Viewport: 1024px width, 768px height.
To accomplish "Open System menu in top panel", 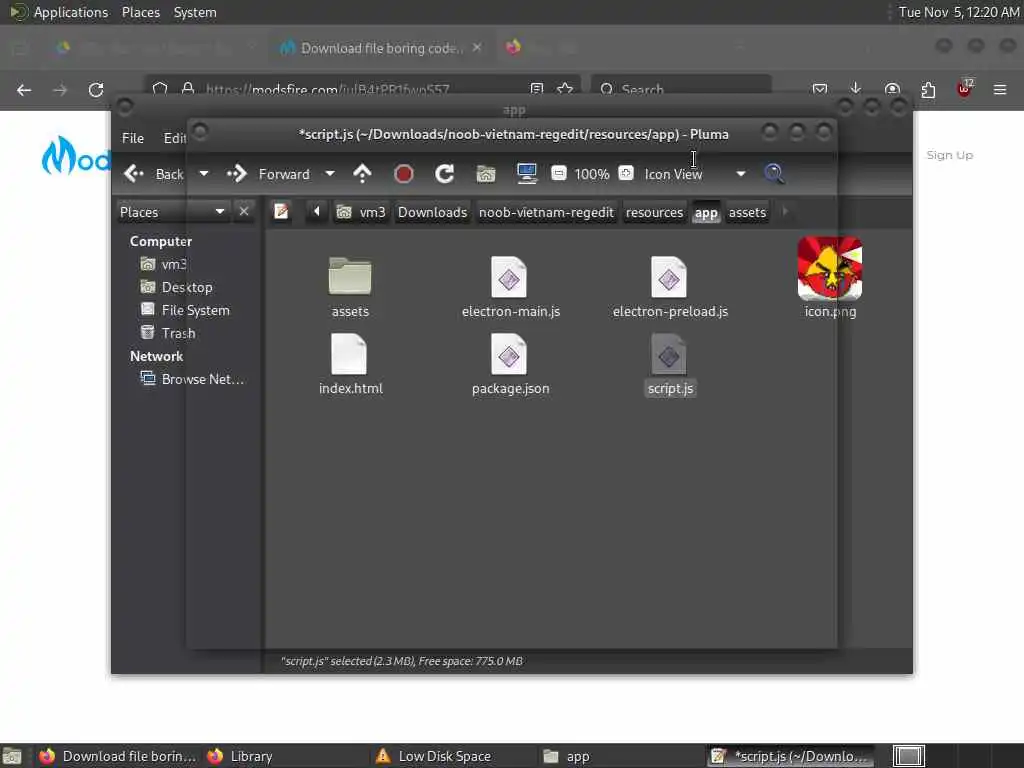I will click(x=195, y=12).
